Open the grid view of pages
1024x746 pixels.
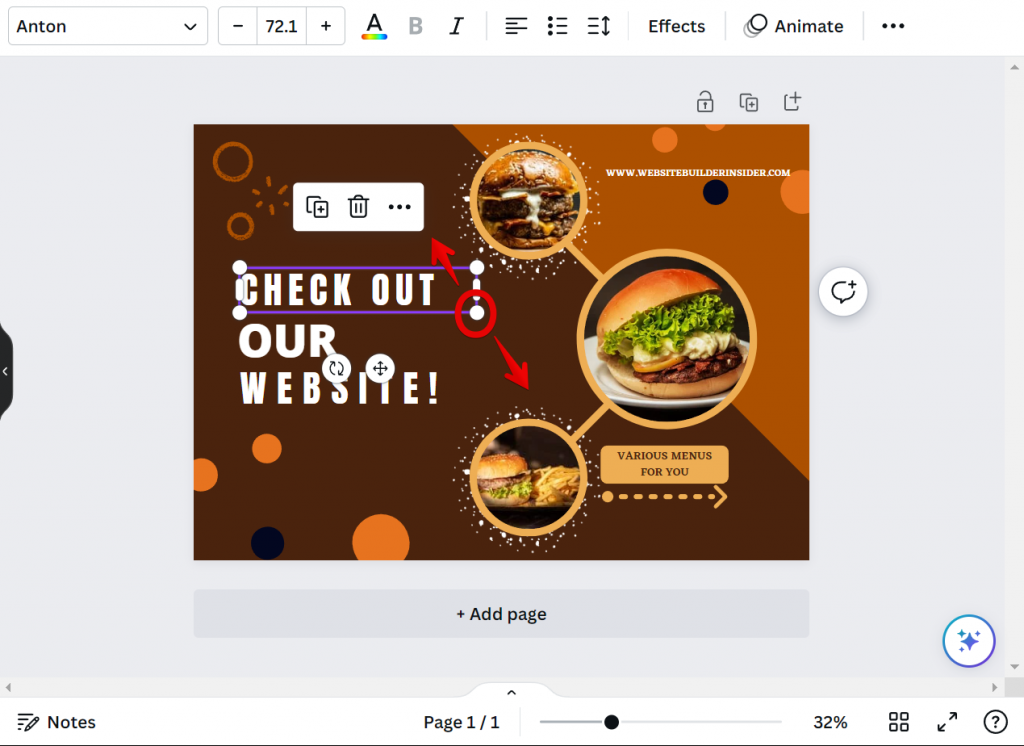point(897,721)
